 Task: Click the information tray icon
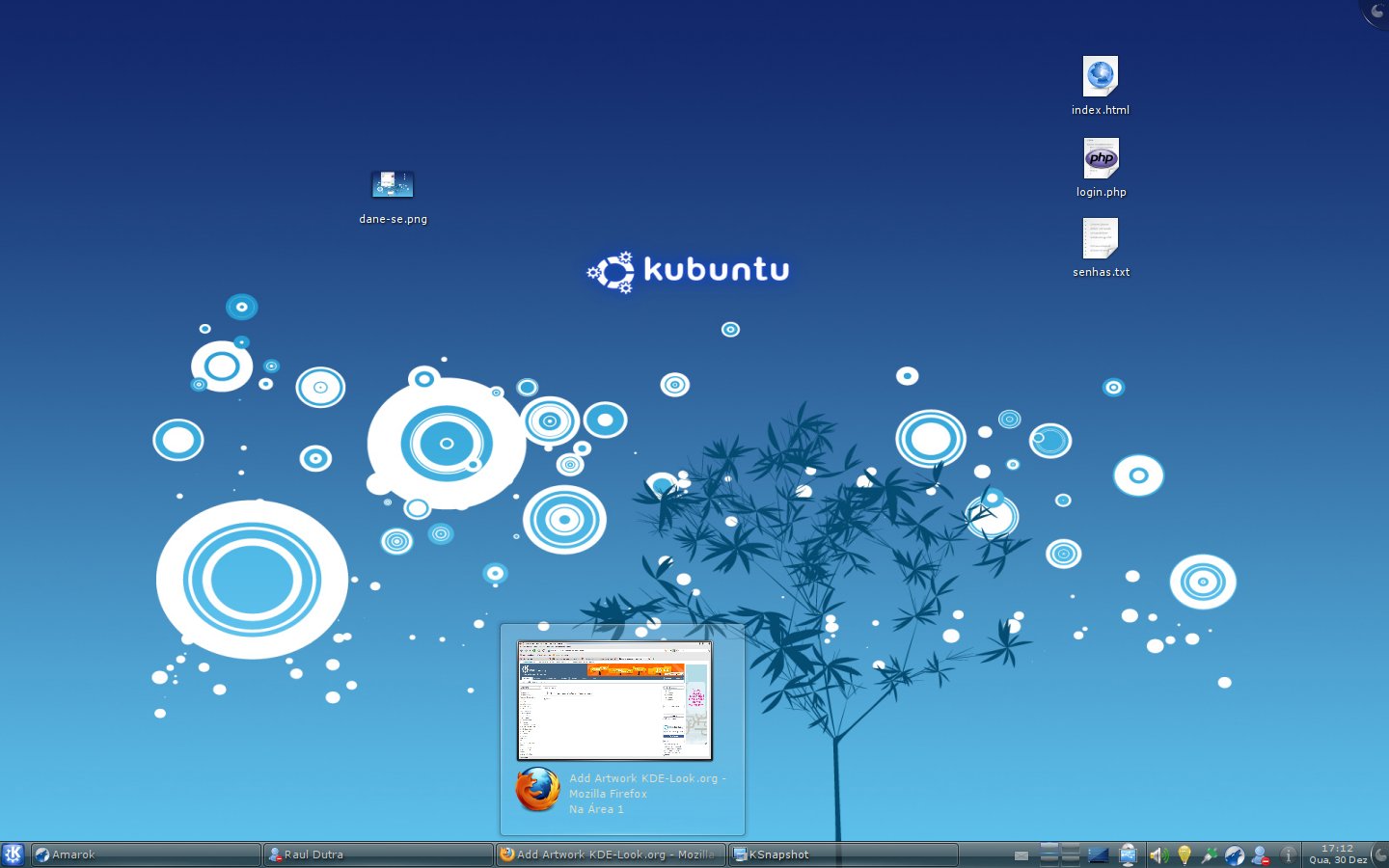tap(1288, 855)
